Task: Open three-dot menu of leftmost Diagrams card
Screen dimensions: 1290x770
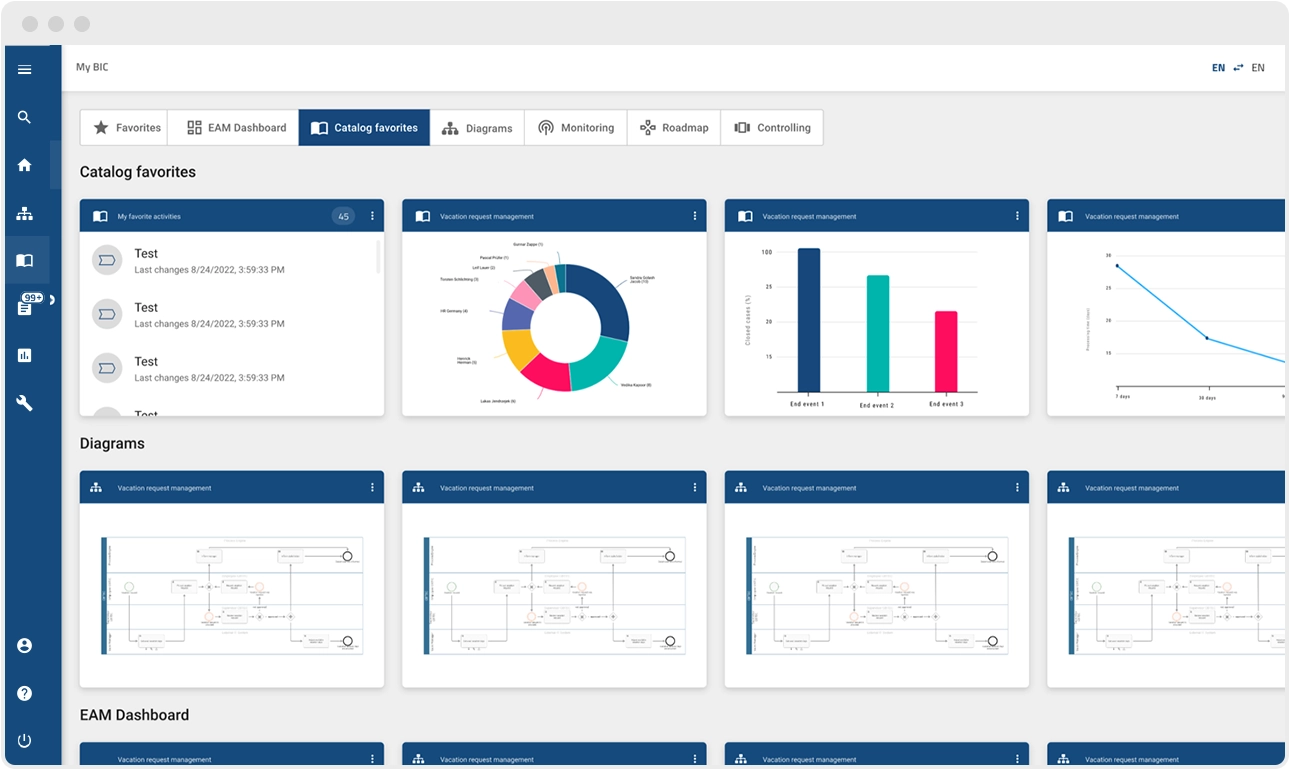Action: [x=373, y=488]
